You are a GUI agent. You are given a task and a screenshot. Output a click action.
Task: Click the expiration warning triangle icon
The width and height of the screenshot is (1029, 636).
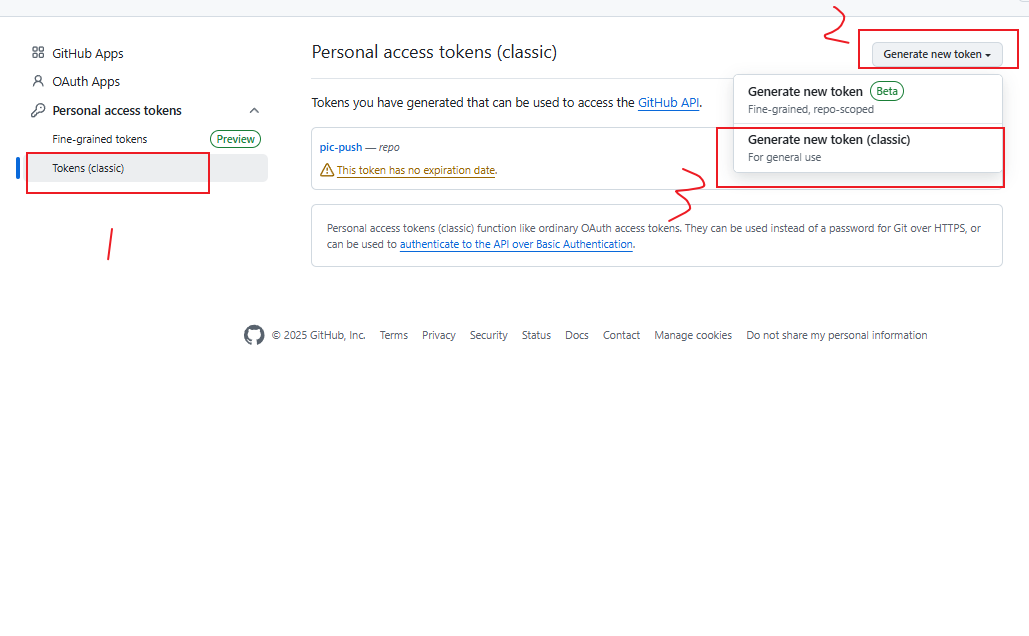click(x=327, y=170)
